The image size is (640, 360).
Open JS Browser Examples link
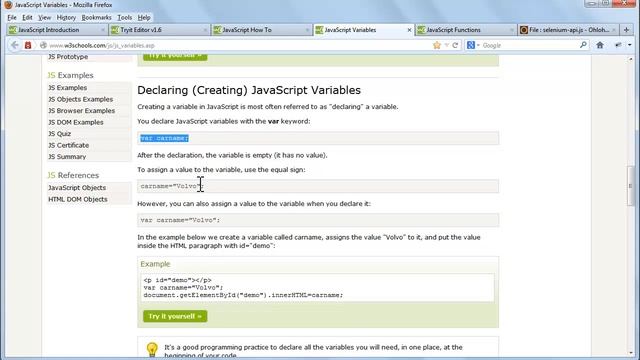point(82,111)
